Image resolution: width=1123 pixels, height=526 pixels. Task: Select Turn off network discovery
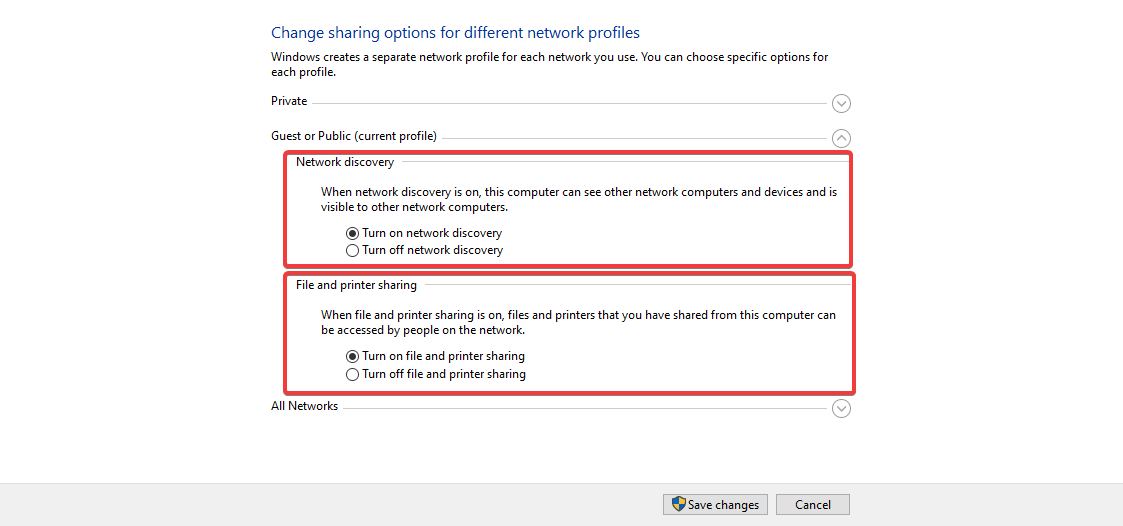352,251
